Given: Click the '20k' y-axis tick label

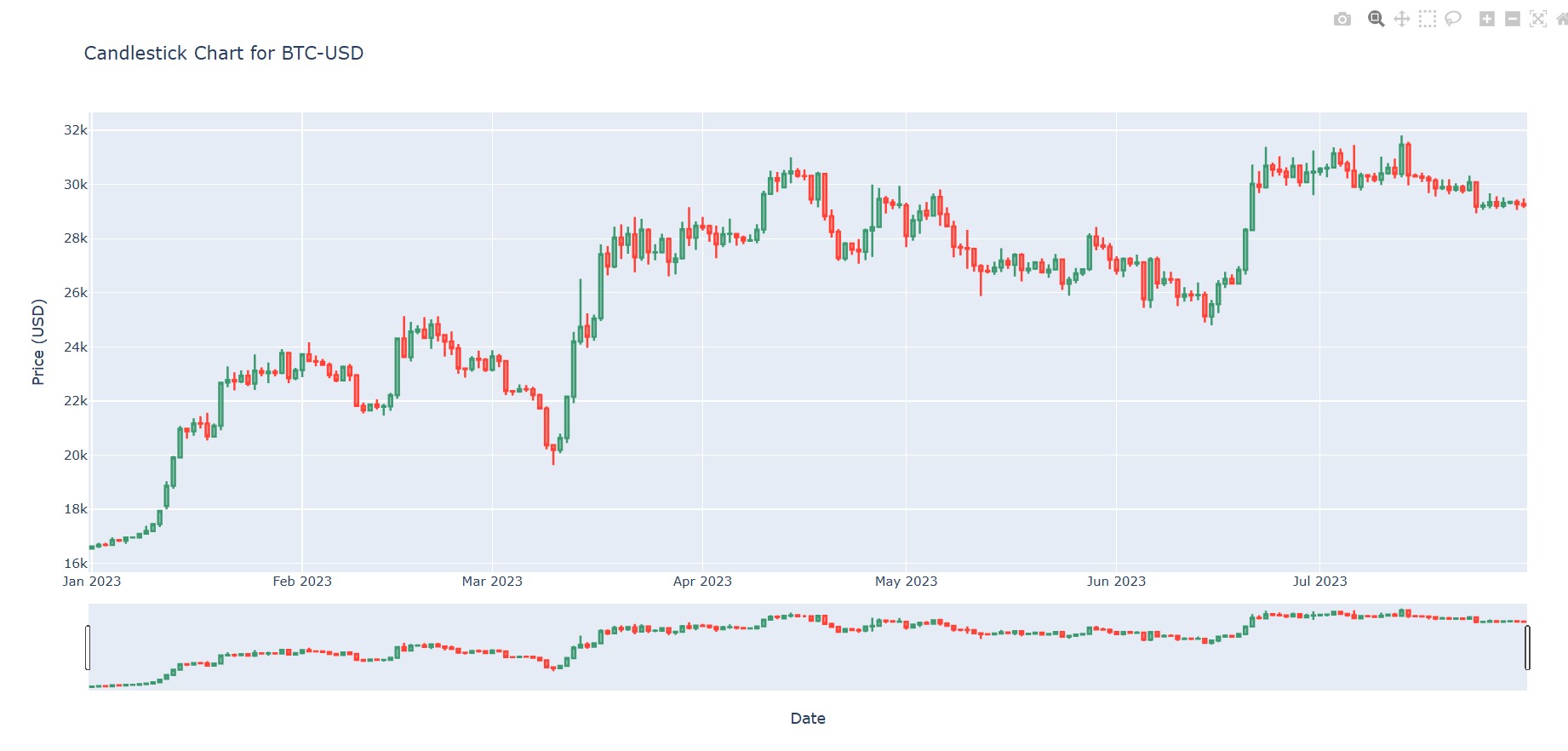Looking at the screenshot, I should coord(76,456).
